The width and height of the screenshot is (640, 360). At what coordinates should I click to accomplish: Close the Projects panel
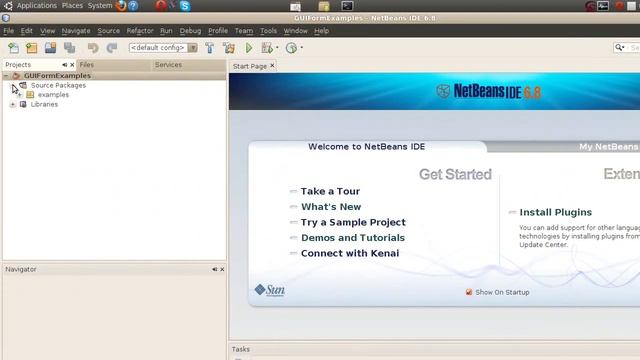pyautogui.click(x=72, y=65)
